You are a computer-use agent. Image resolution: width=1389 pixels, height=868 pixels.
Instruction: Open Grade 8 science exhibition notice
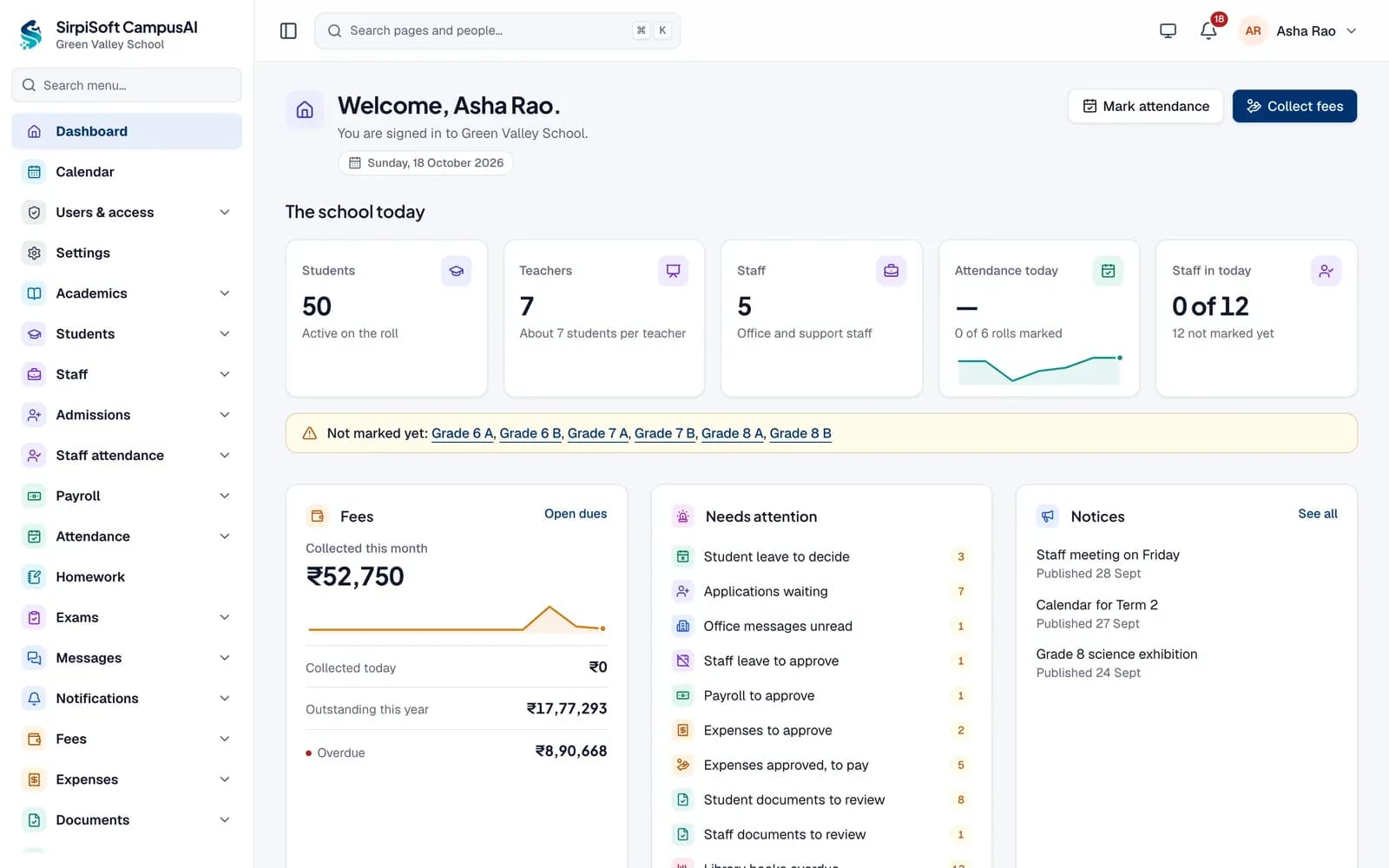[x=1116, y=654]
